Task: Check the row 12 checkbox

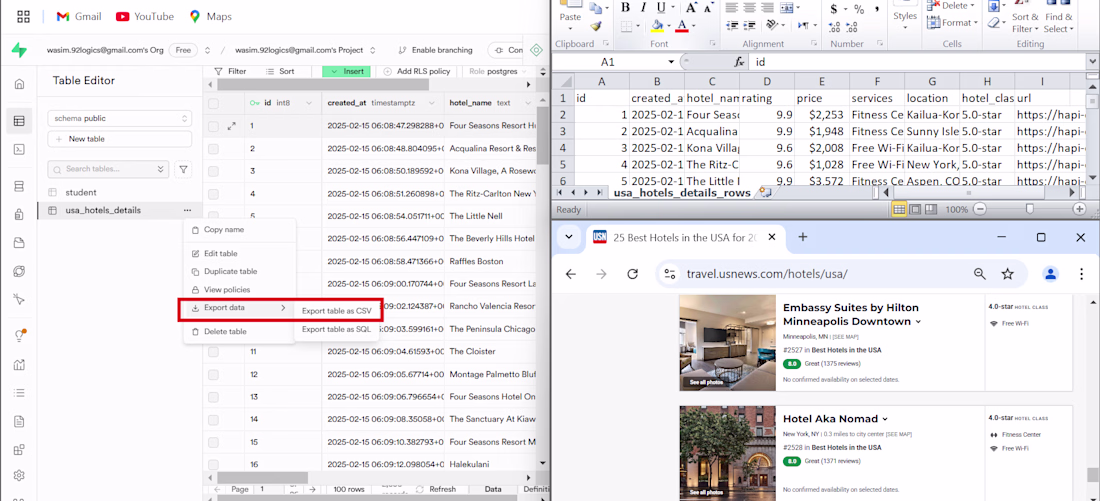Action: coord(213,375)
